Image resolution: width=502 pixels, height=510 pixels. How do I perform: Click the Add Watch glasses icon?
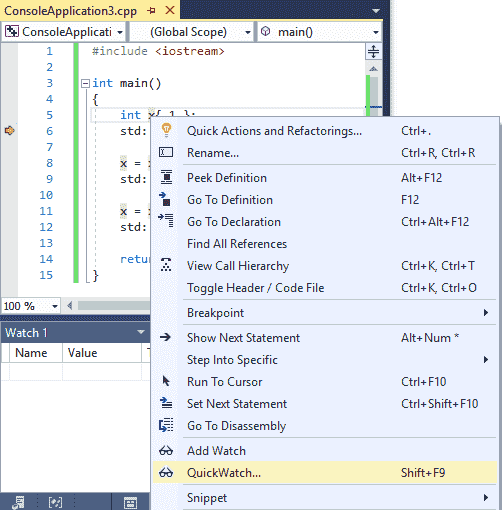(x=166, y=451)
